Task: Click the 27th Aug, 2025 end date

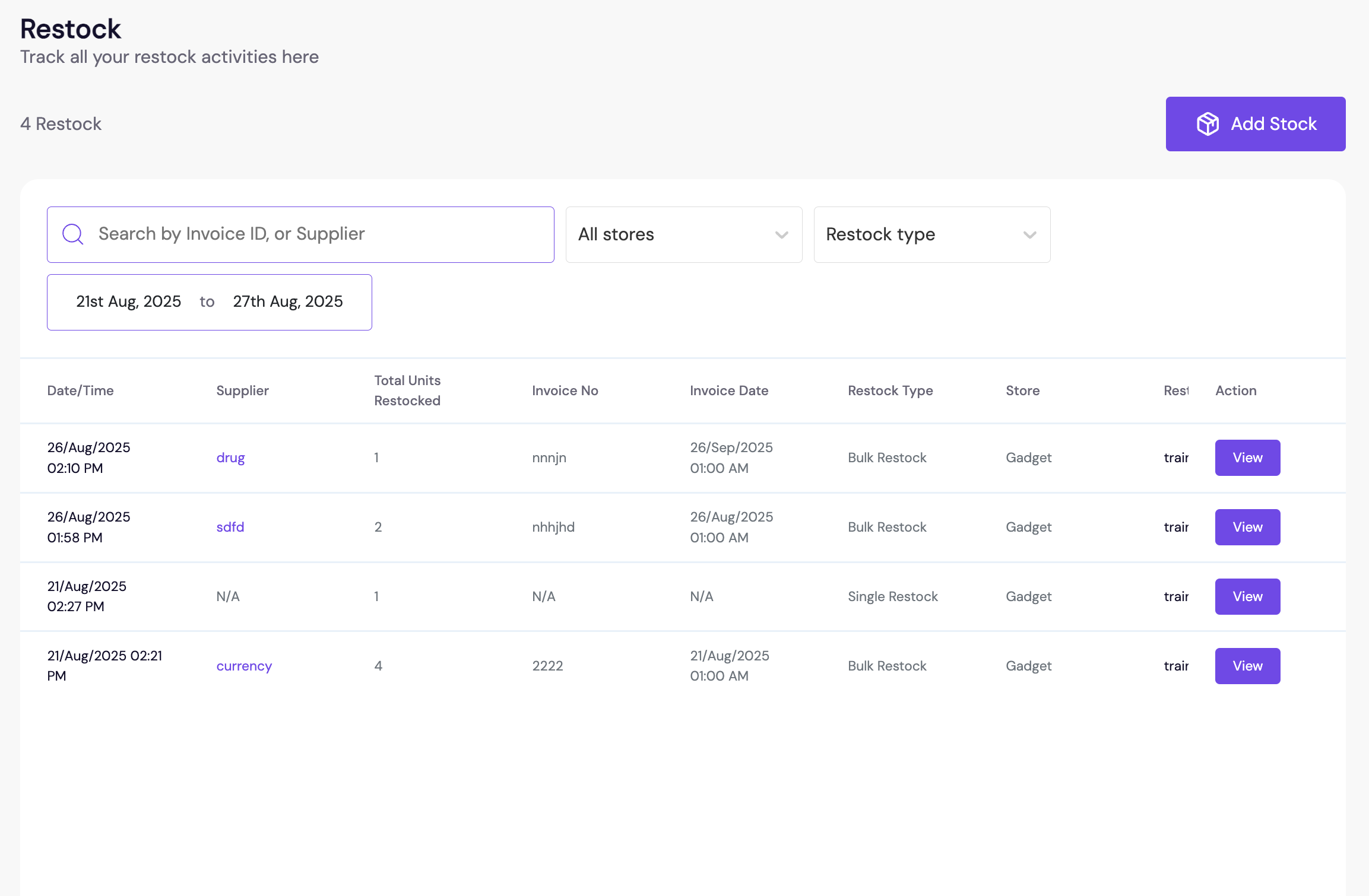Action: 288,302
